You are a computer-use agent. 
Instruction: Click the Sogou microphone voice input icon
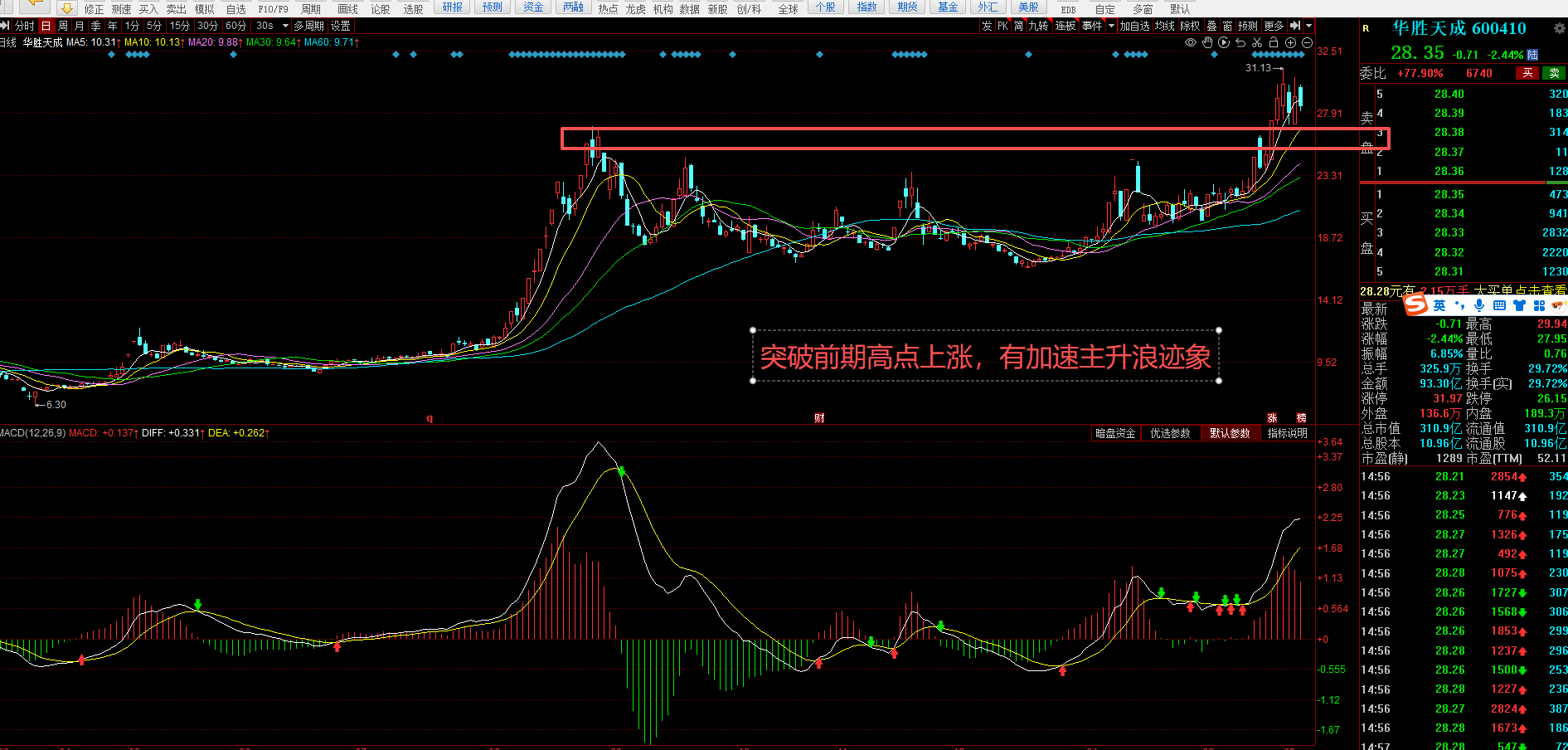point(1479,305)
